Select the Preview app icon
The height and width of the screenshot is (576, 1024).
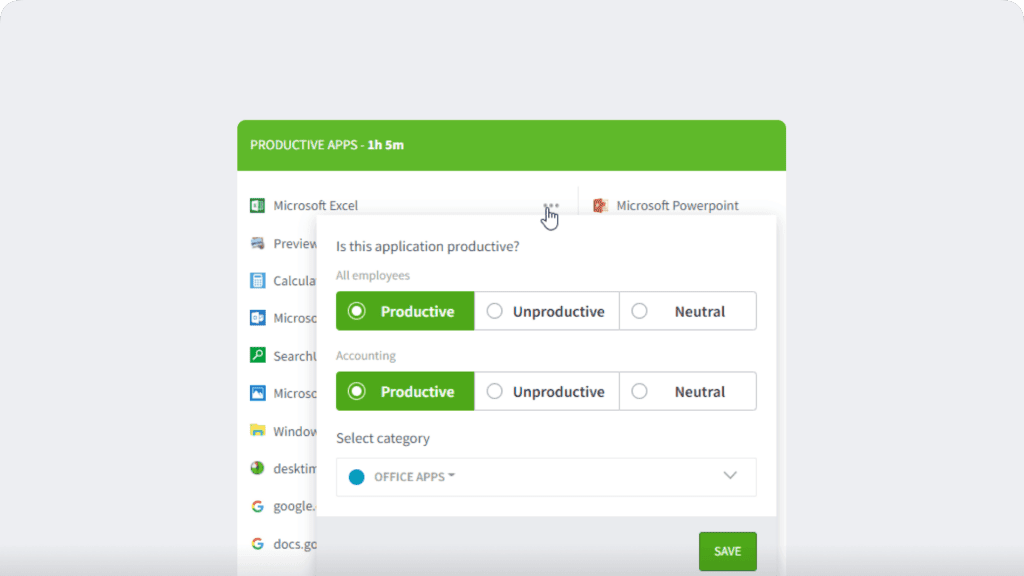coord(258,243)
